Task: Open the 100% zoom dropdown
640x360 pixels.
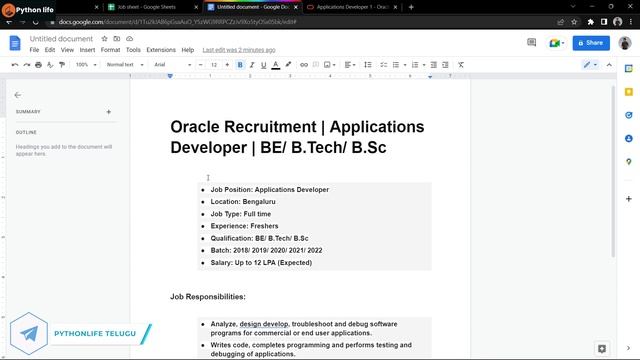Action: pyautogui.click(x=86, y=65)
